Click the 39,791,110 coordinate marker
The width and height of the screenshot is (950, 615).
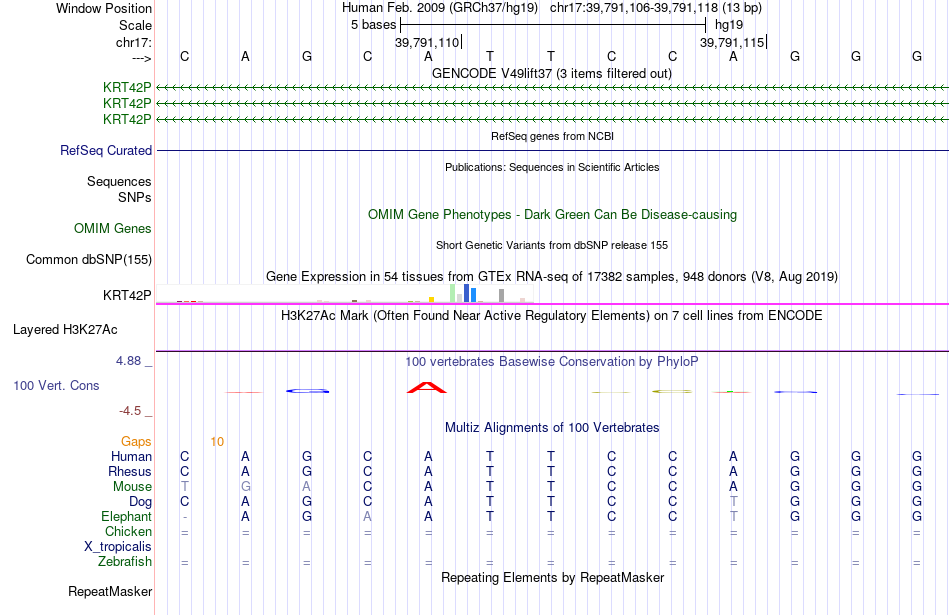(x=427, y=42)
